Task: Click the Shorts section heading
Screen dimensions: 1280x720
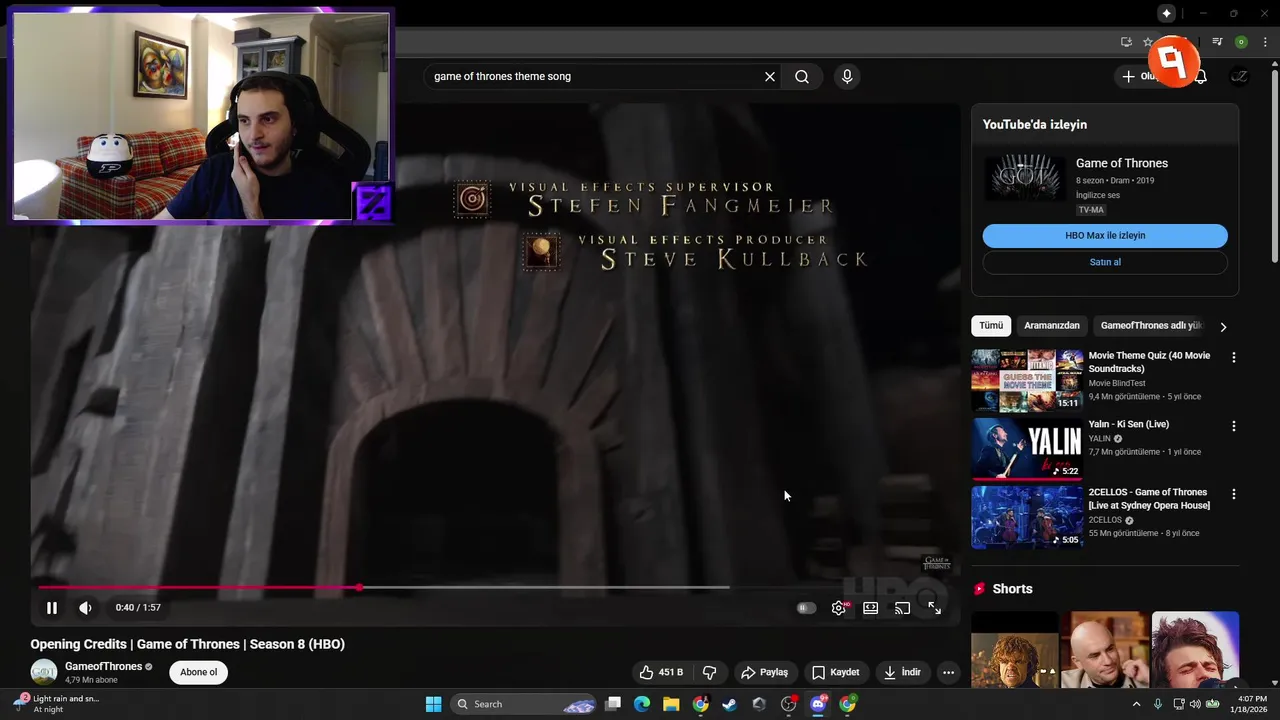Action: pos(1012,589)
